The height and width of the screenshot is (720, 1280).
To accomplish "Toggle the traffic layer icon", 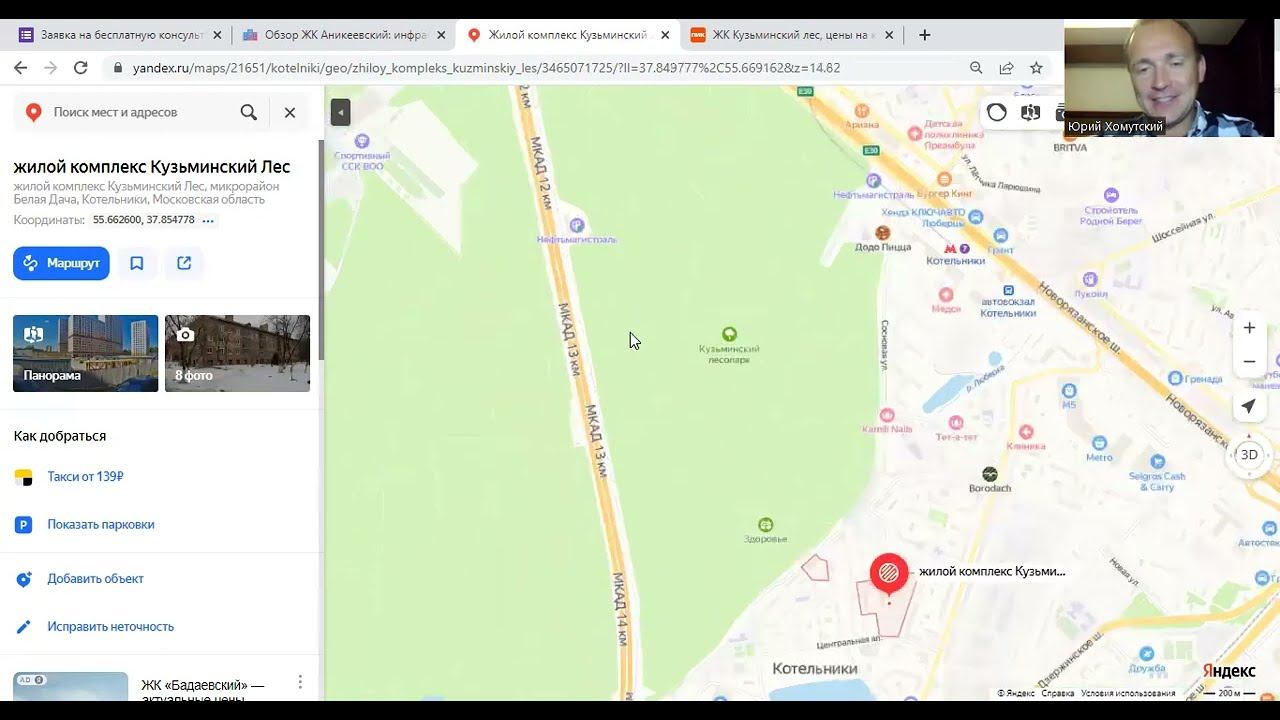I will coord(997,112).
